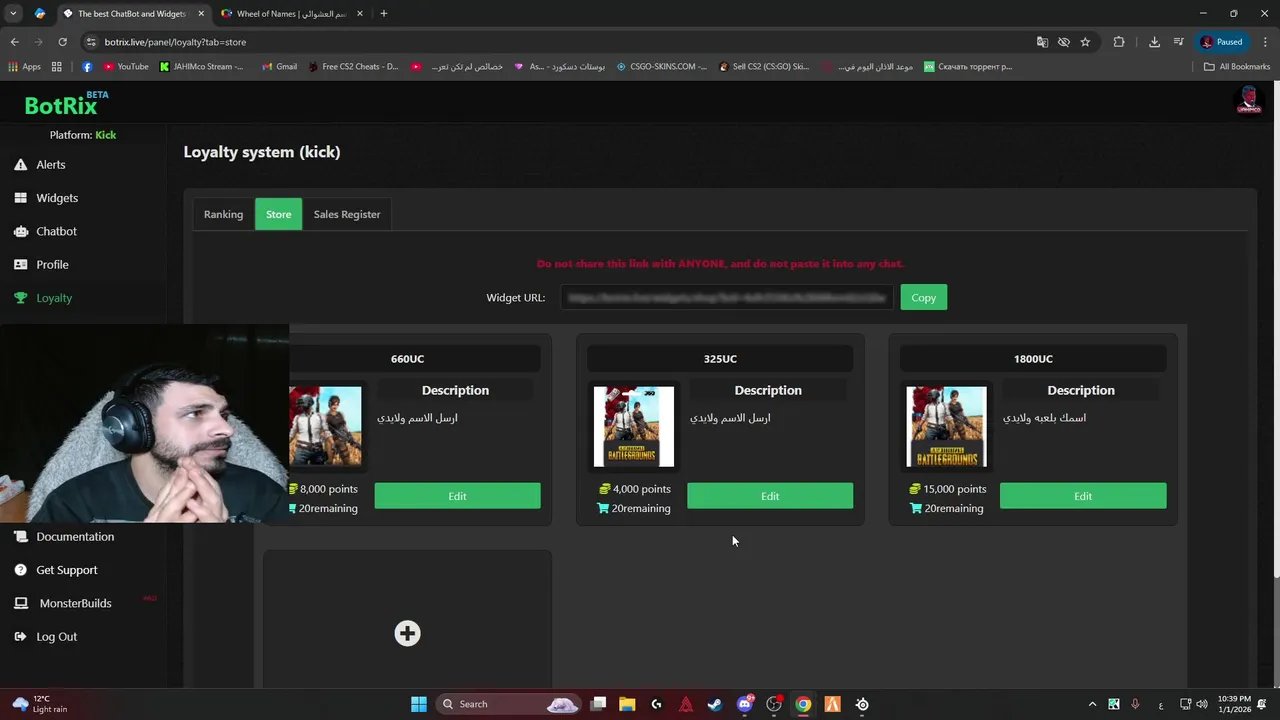Select the Store tab
The height and width of the screenshot is (720, 1280).
278,214
